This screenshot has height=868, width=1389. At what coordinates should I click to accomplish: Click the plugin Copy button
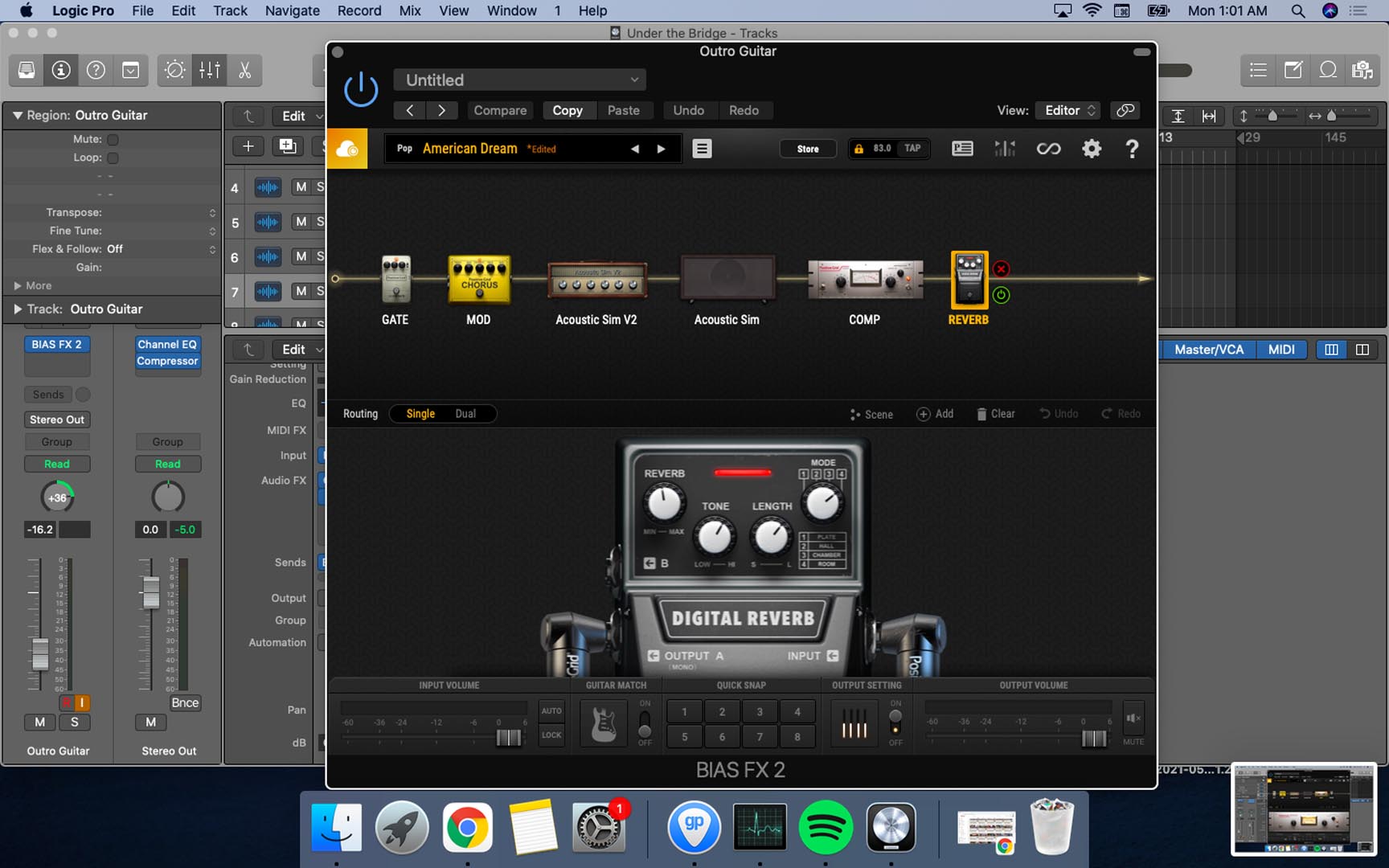(567, 110)
